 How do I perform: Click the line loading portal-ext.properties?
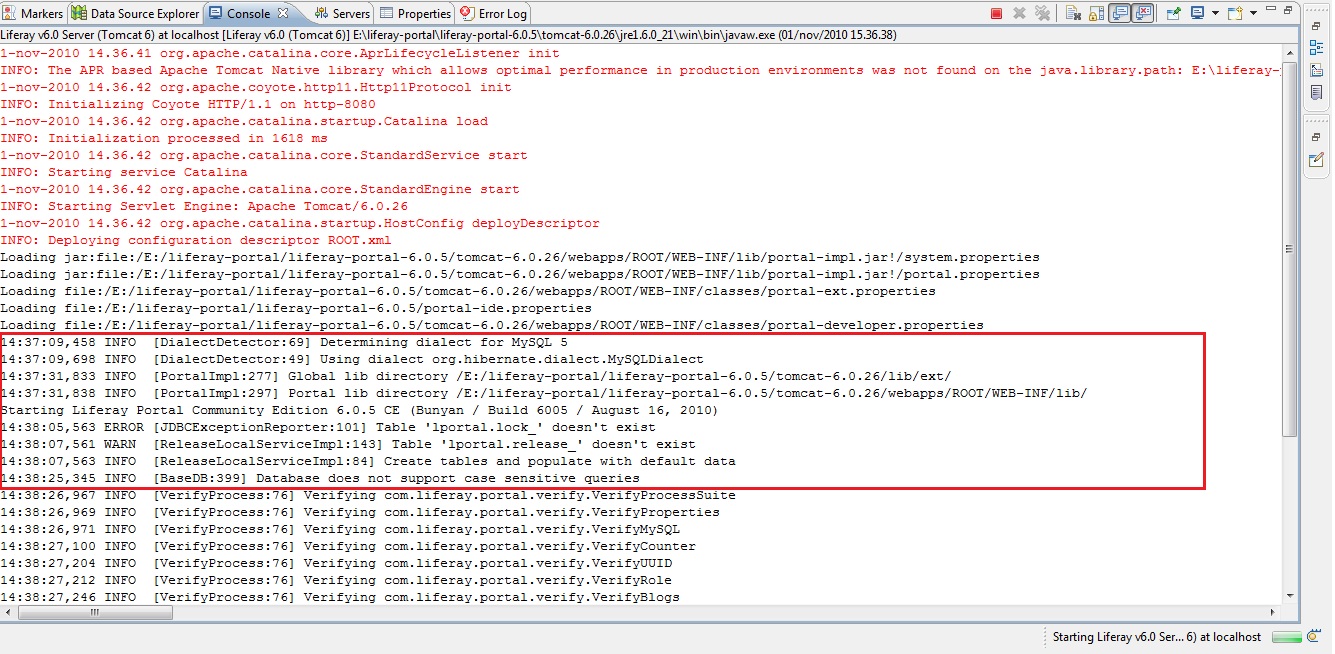click(468, 291)
